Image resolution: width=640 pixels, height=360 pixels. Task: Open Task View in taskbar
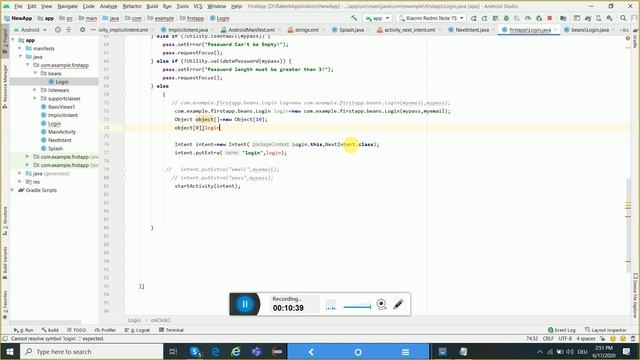tap(173, 351)
